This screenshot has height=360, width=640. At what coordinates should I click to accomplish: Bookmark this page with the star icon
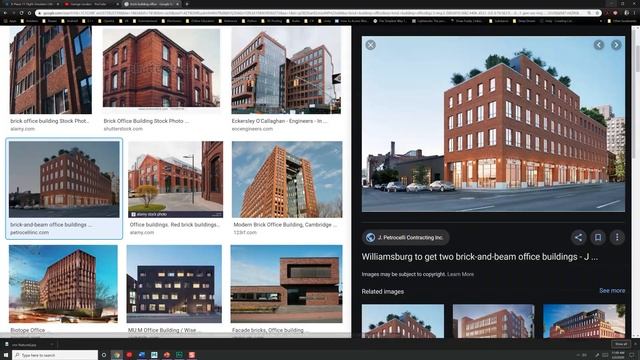(597, 13)
